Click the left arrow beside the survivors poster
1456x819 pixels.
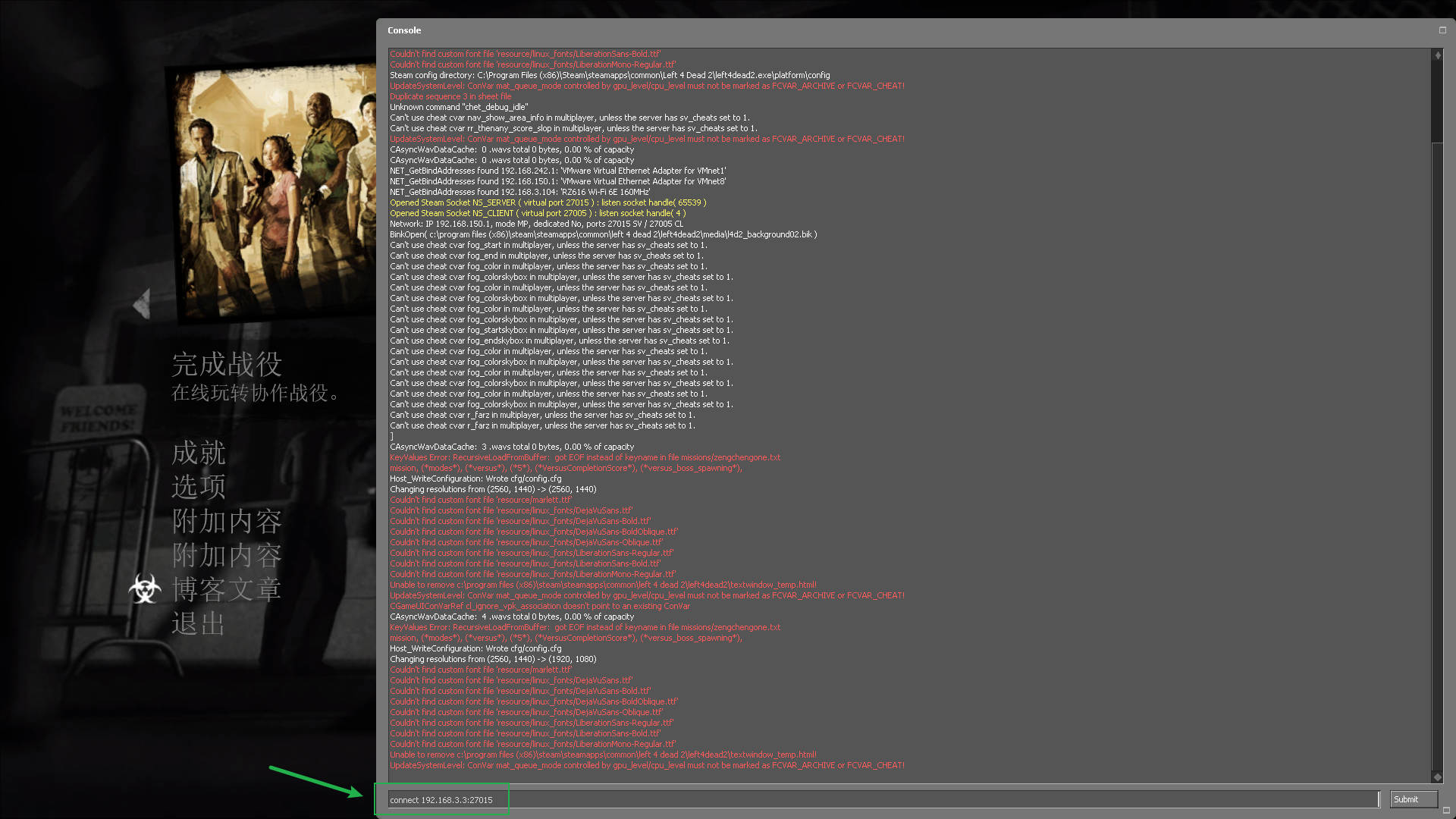(x=142, y=304)
